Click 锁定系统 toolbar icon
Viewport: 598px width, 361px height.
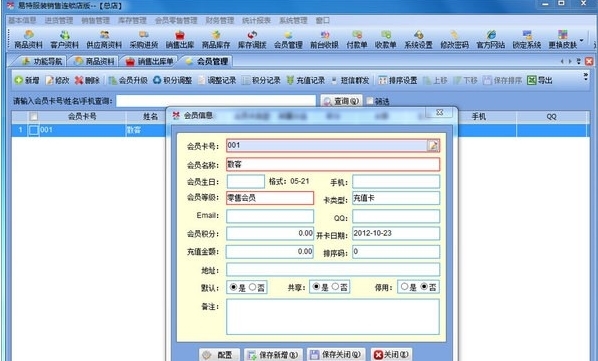tap(527, 40)
